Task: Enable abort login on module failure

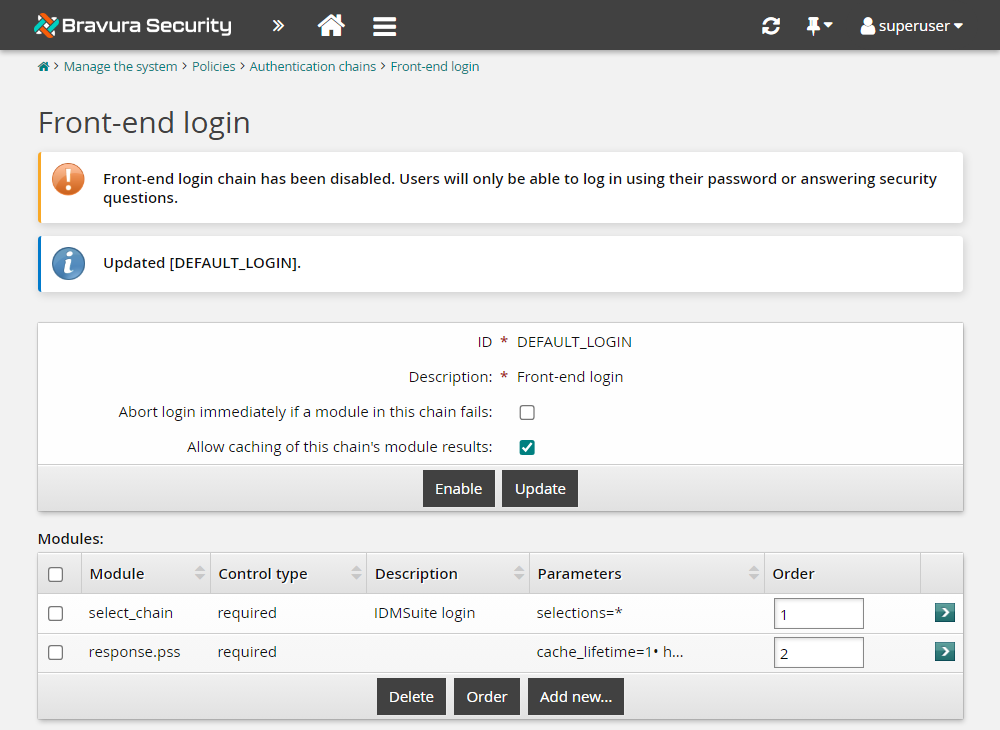Action: [527, 412]
